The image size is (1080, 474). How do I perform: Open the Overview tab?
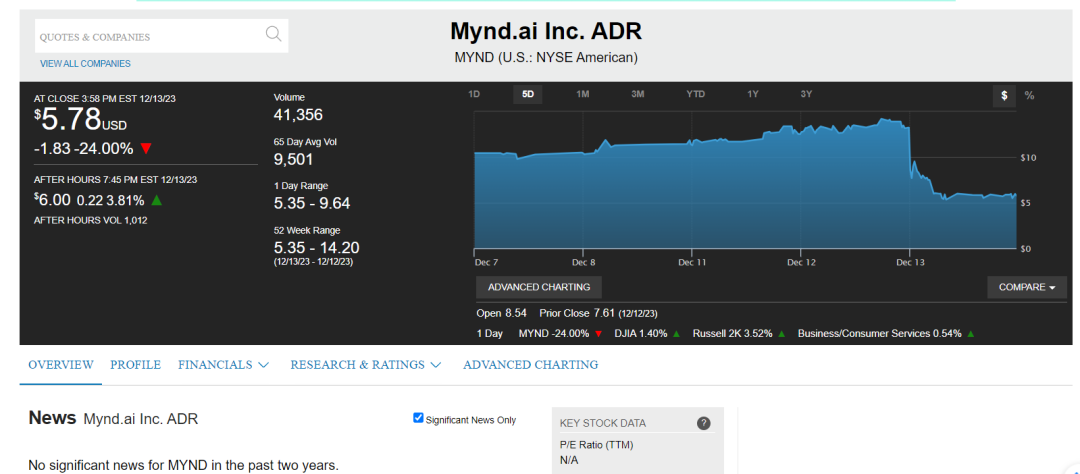pyautogui.click(x=61, y=364)
